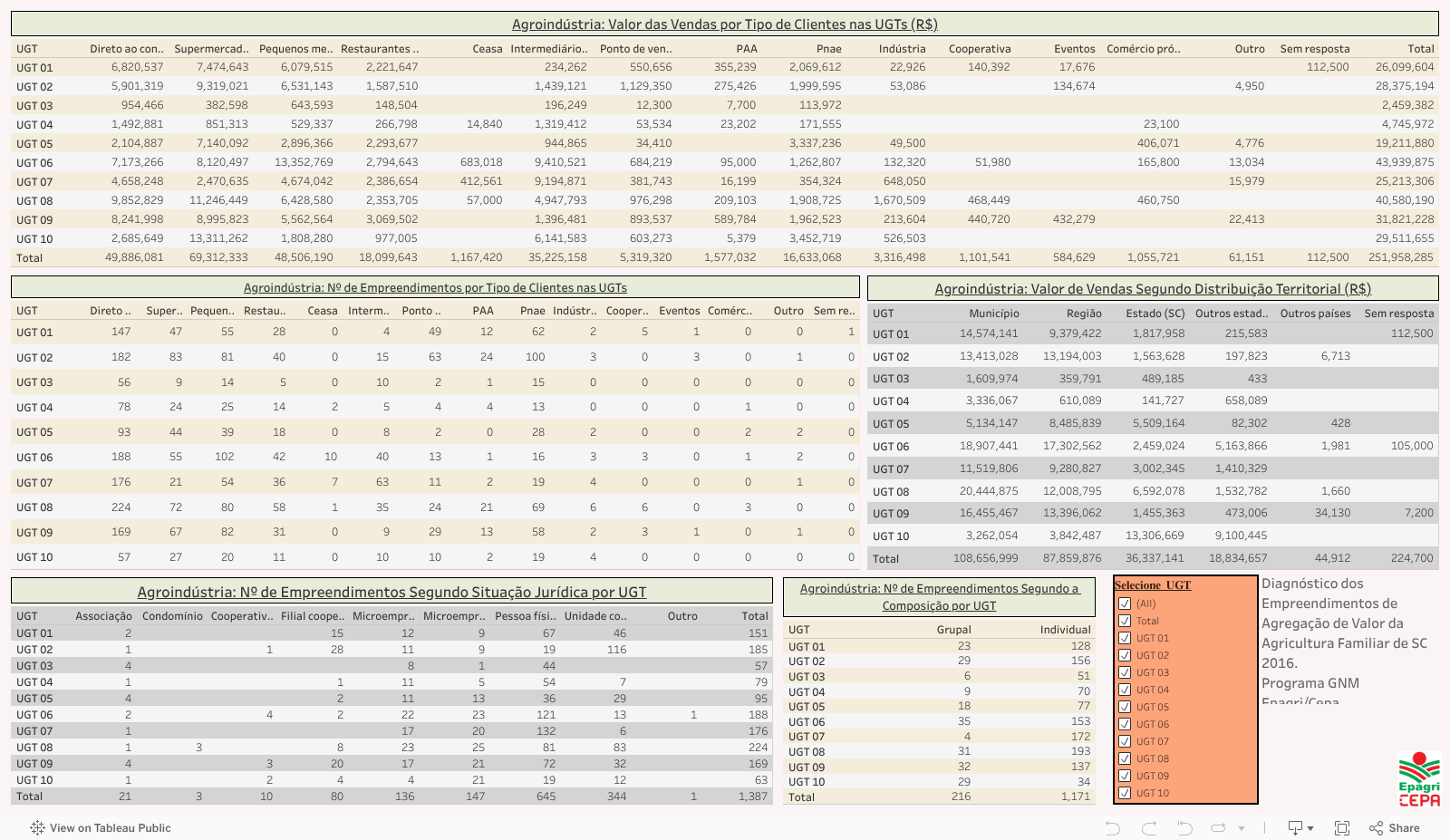Select the Condomínio column header
The image size is (1450, 840).
[172, 616]
